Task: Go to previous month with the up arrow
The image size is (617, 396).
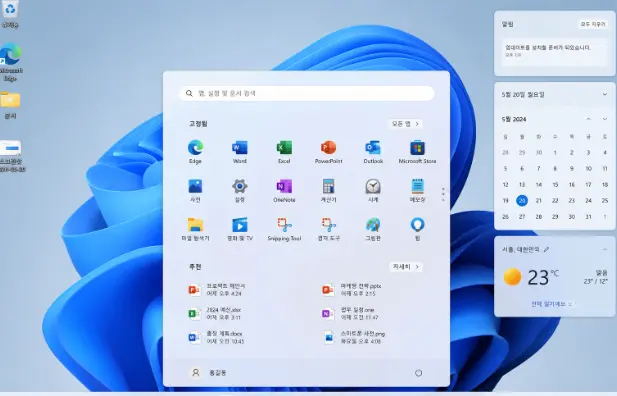Action: point(589,119)
